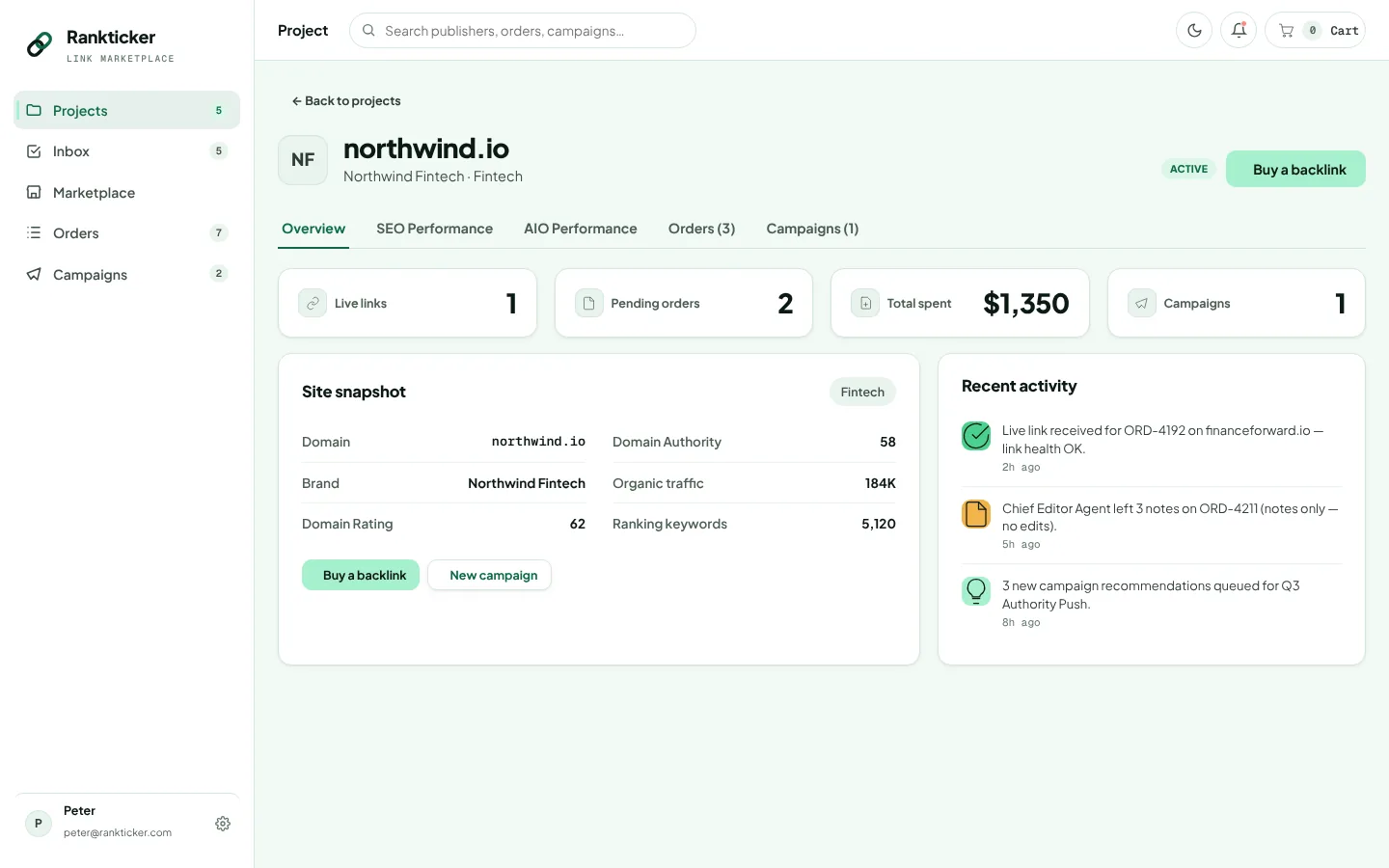Click the search magnifier icon
The image size is (1389, 868).
[x=368, y=30]
